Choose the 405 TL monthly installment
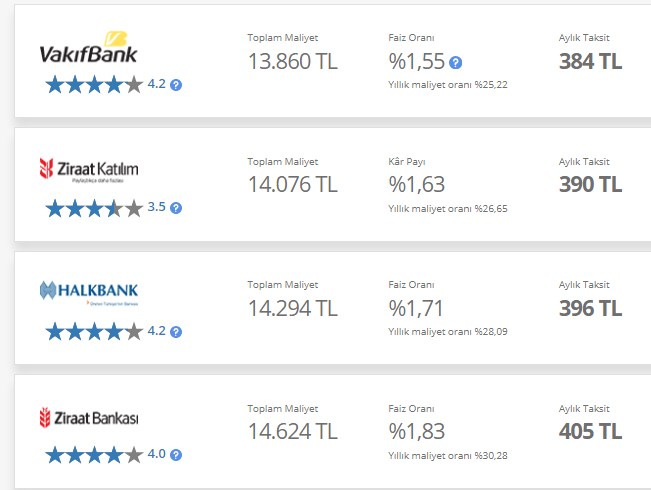651x490 pixels. click(x=590, y=431)
